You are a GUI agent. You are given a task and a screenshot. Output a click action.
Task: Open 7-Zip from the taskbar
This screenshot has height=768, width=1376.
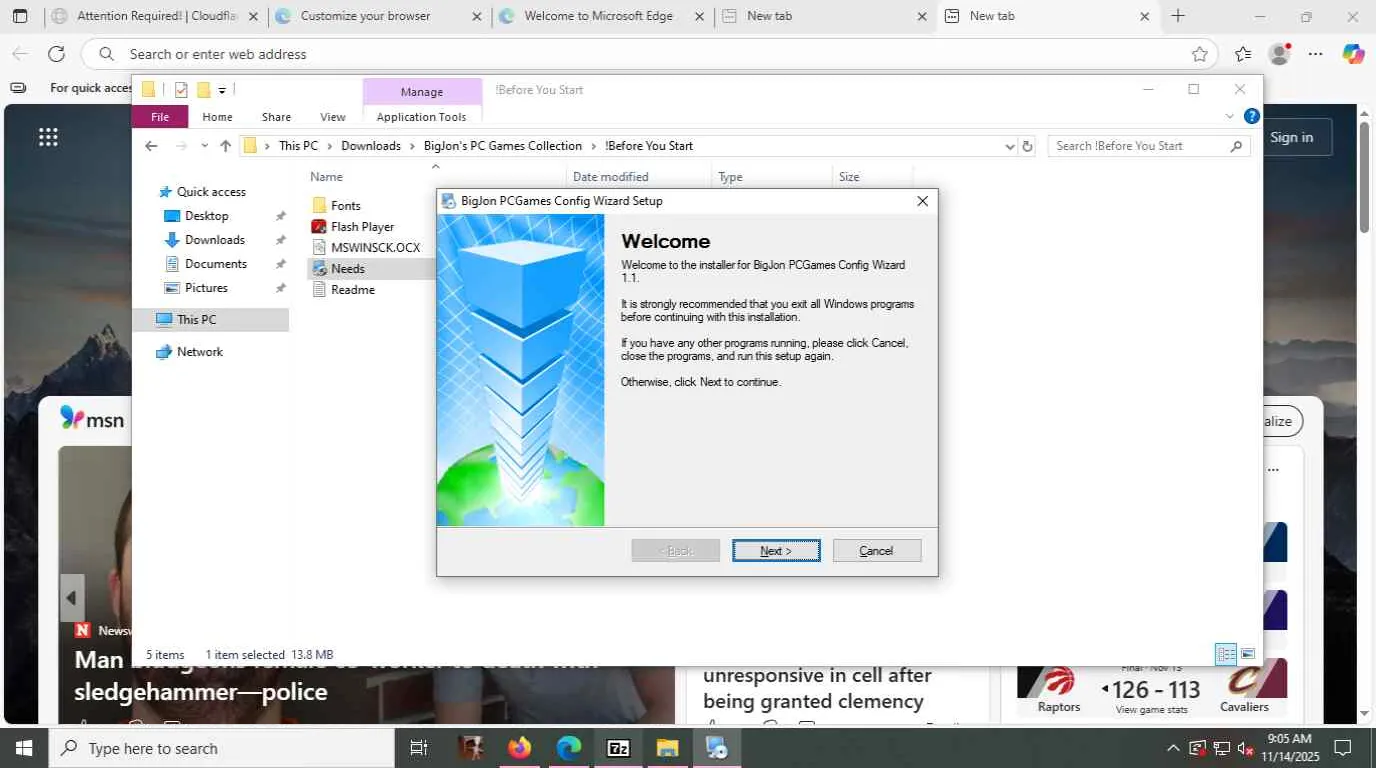coord(618,748)
